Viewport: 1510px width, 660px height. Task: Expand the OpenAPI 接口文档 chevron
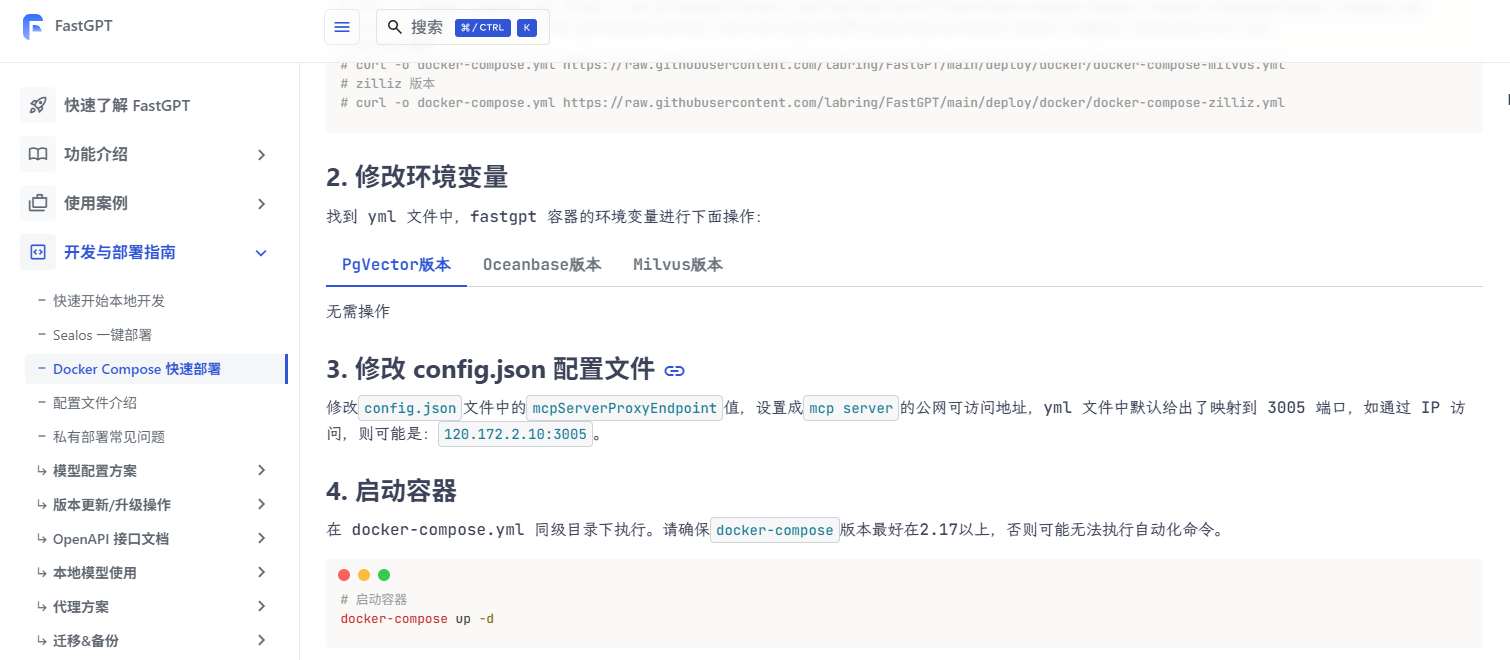[x=261, y=538]
